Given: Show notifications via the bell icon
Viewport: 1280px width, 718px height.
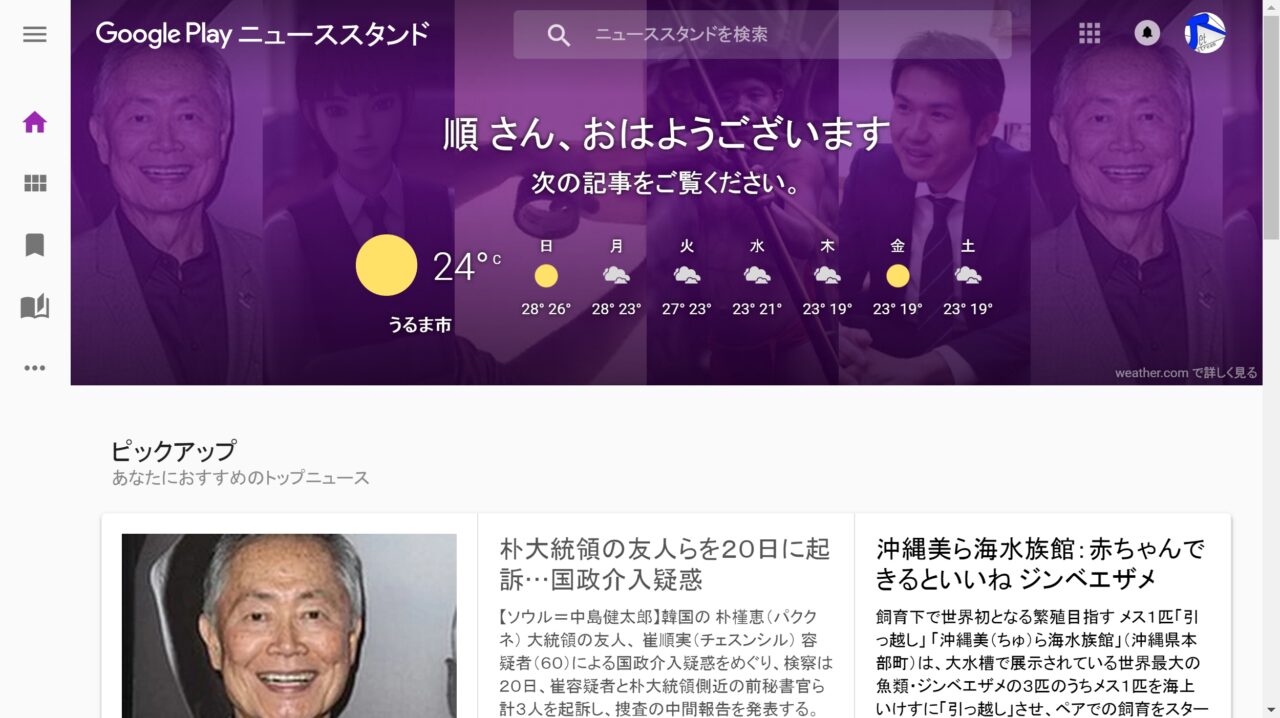Looking at the screenshot, I should pos(1147,33).
